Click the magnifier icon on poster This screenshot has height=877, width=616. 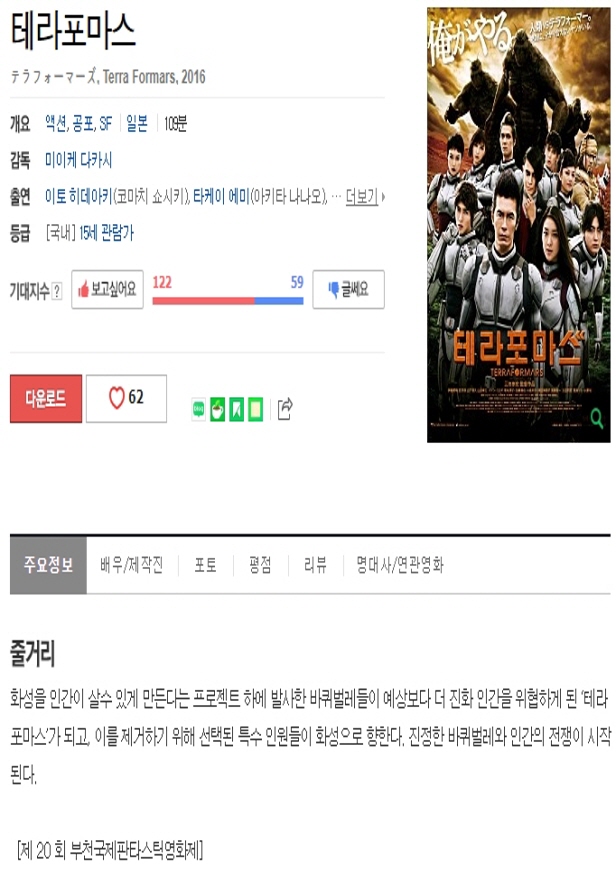coord(596,418)
